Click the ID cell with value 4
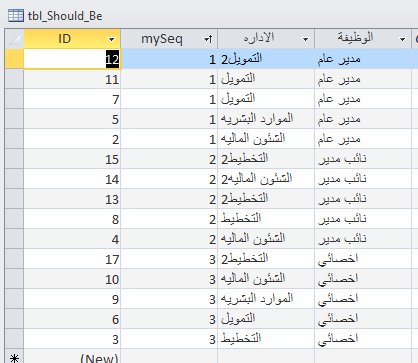The width and height of the screenshot is (418, 363). tap(72, 239)
